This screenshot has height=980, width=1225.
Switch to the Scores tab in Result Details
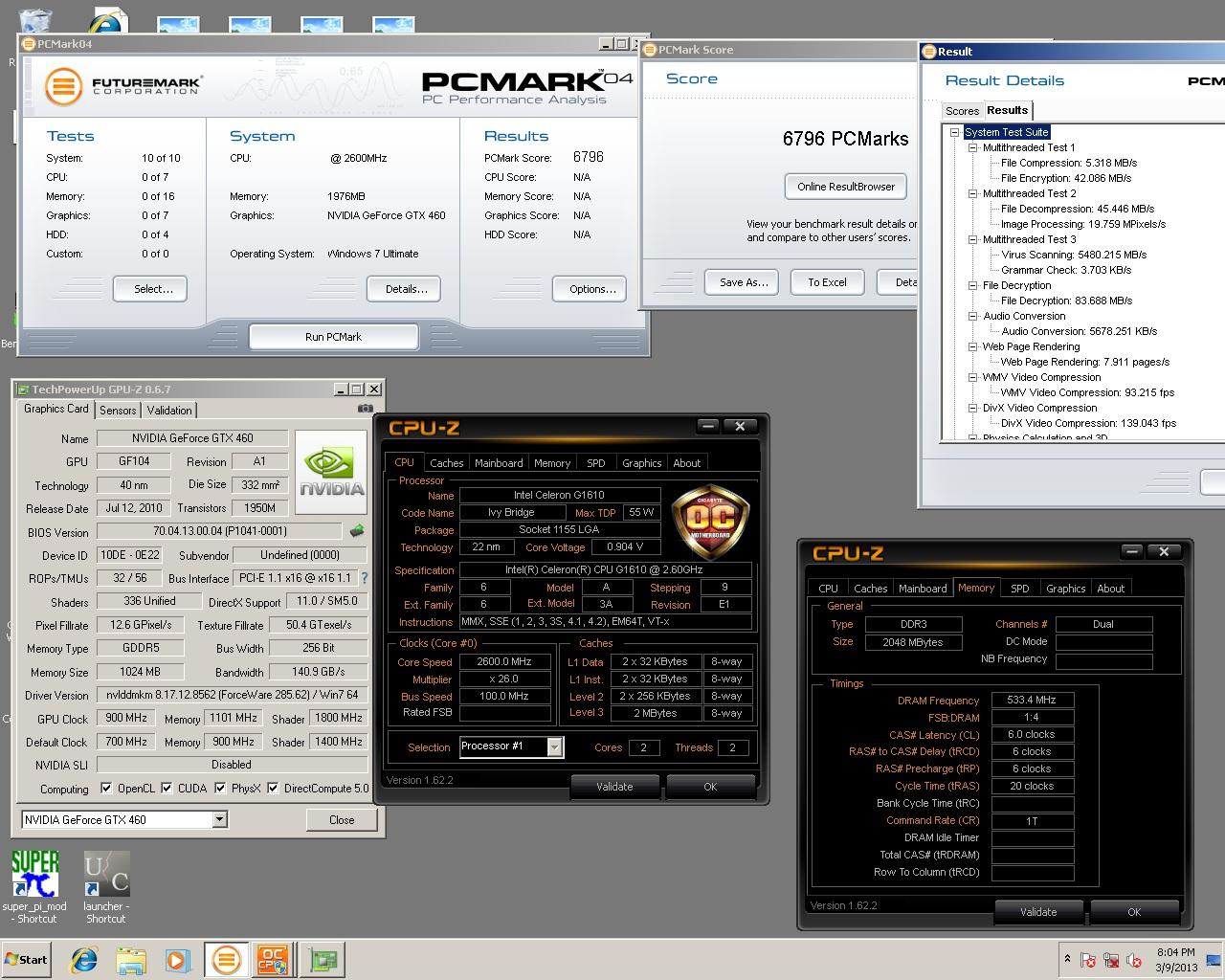coord(962,111)
